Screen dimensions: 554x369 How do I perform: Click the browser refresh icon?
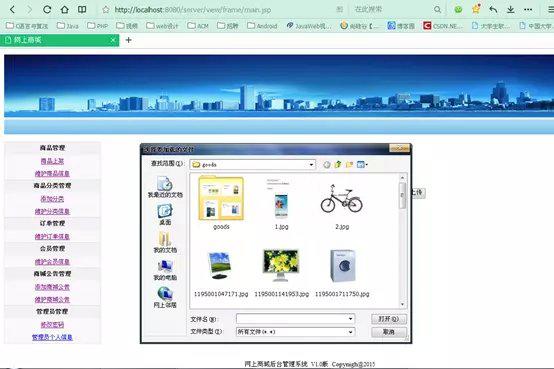(x=47, y=10)
